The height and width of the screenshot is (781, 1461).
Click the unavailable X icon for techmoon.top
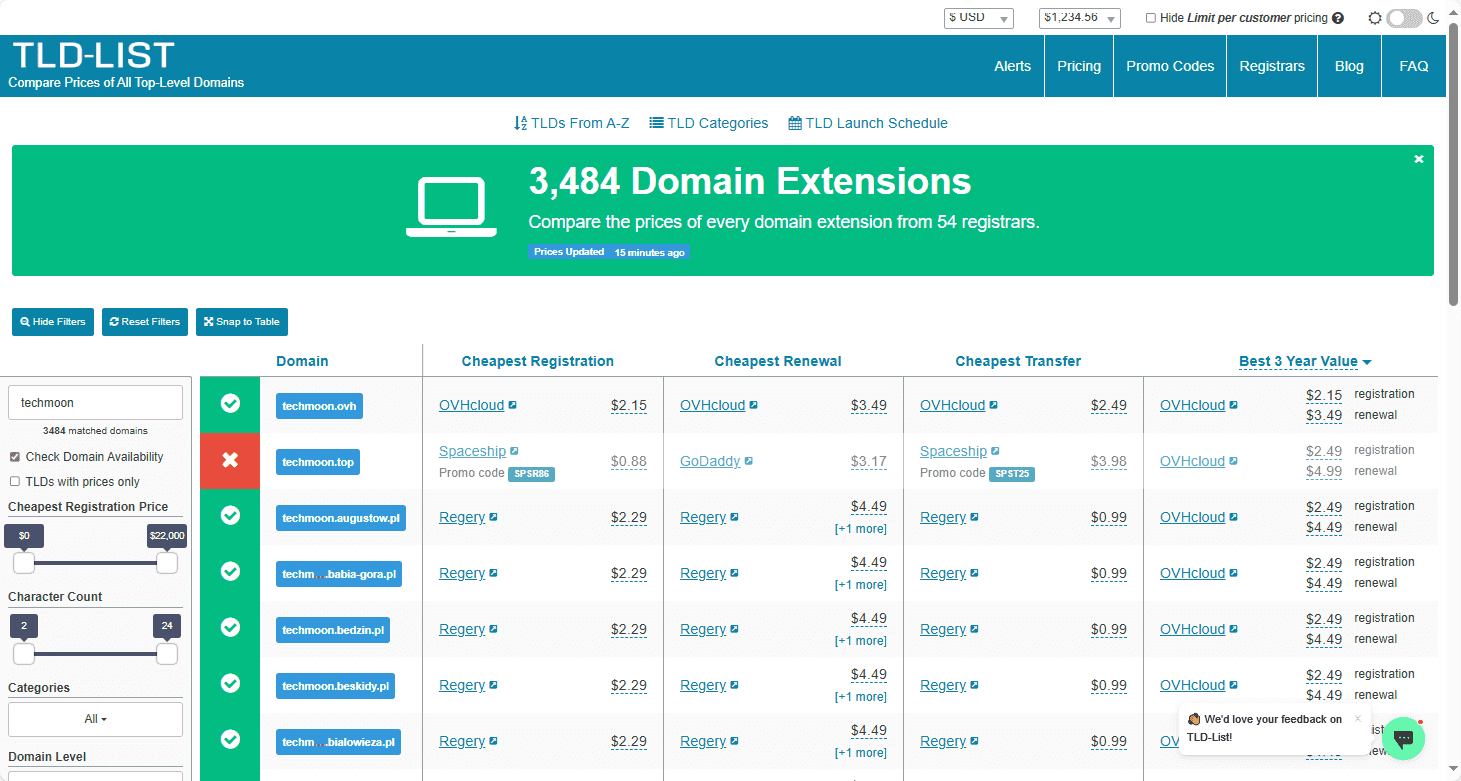[x=230, y=460]
